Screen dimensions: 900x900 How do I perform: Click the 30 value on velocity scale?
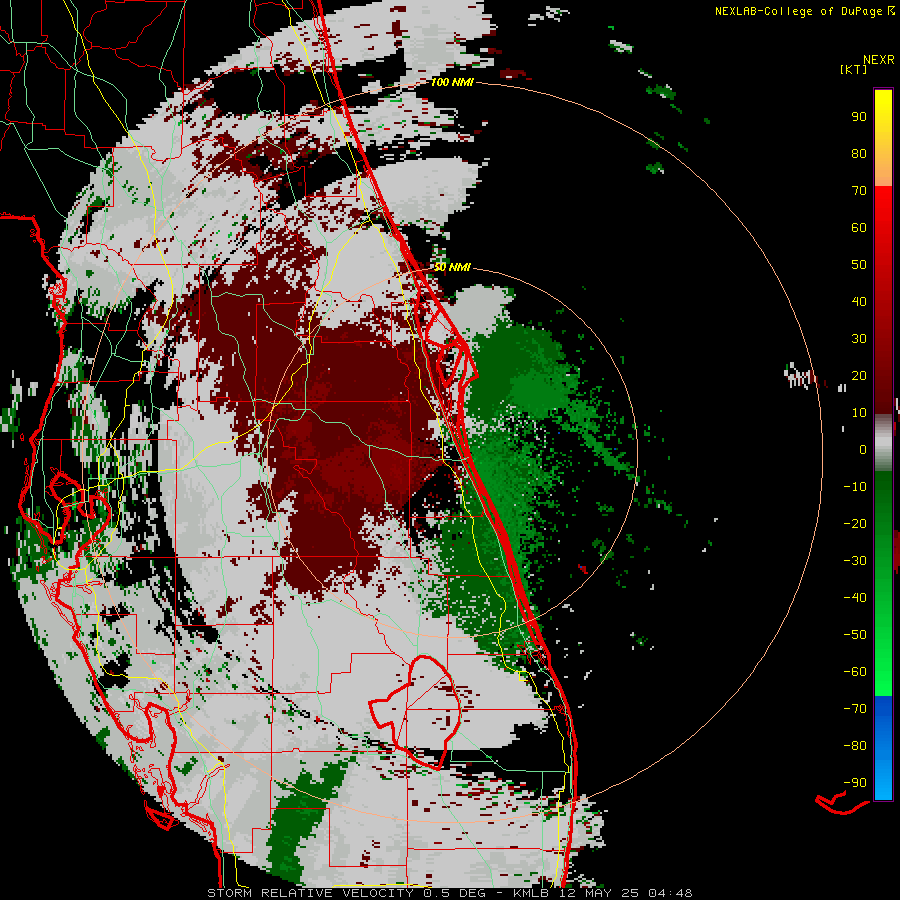pos(859,339)
